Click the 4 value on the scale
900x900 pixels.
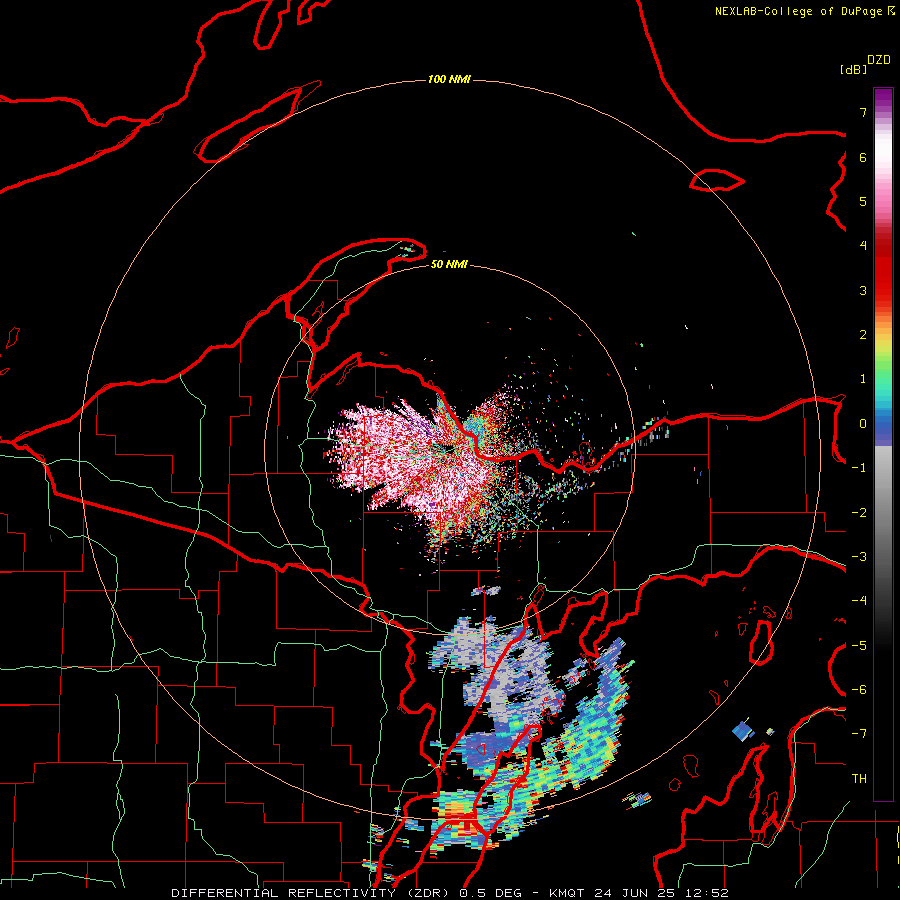tap(863, 246)
